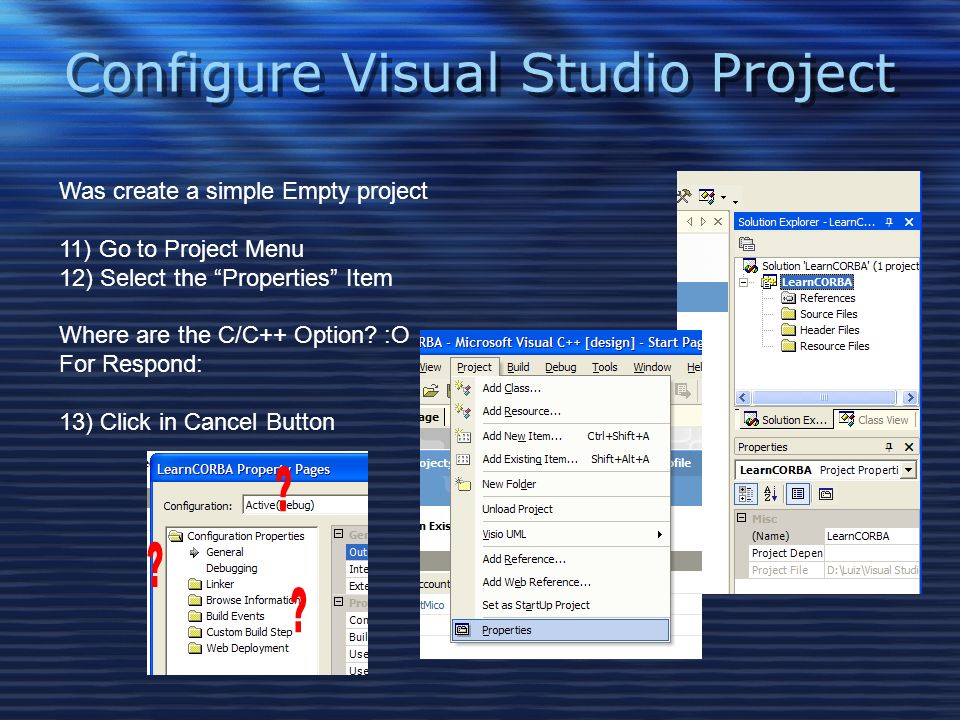
Task: Click the Properties menu icon
Action: click(462, 630)
